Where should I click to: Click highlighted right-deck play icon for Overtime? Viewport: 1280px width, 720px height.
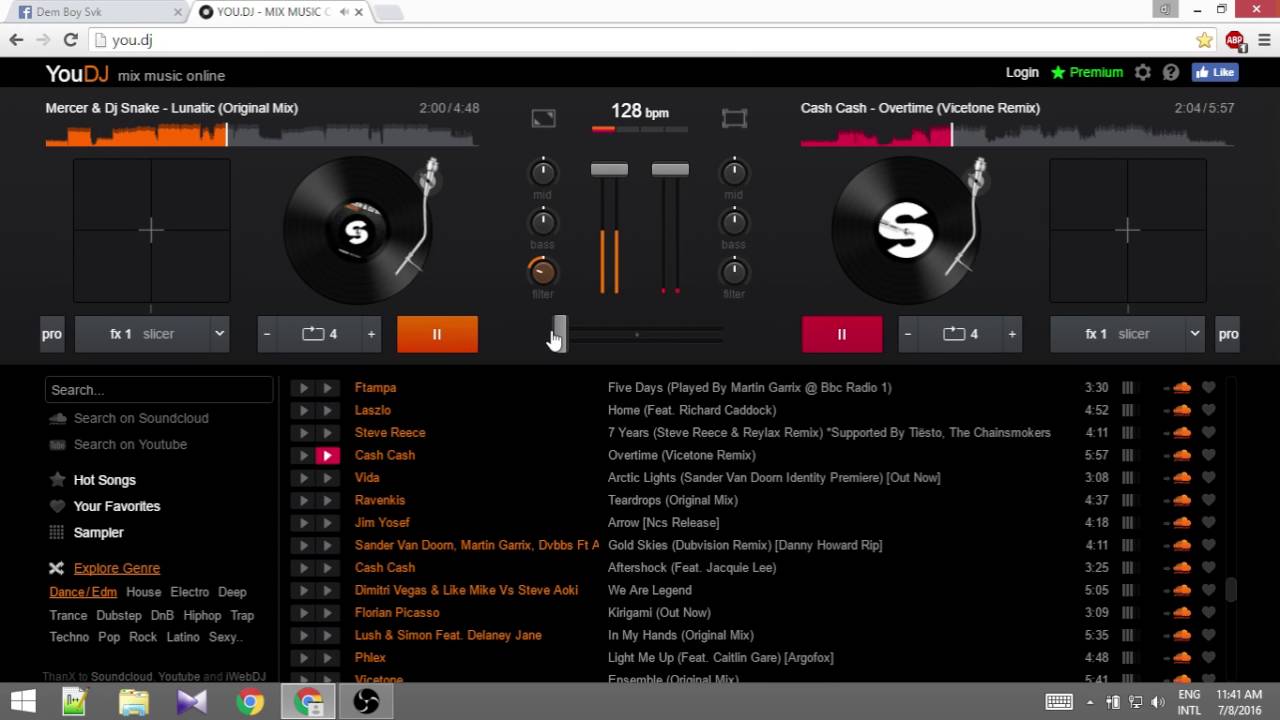point(327,455)
